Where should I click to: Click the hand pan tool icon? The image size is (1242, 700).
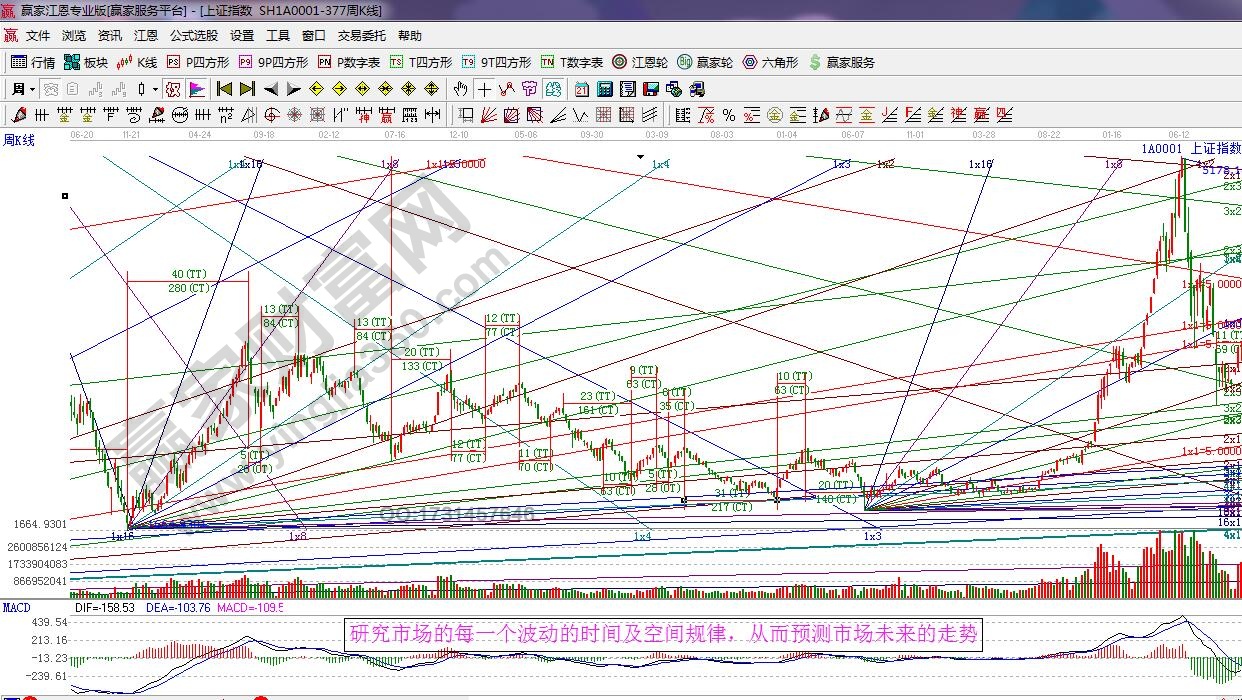461,89
